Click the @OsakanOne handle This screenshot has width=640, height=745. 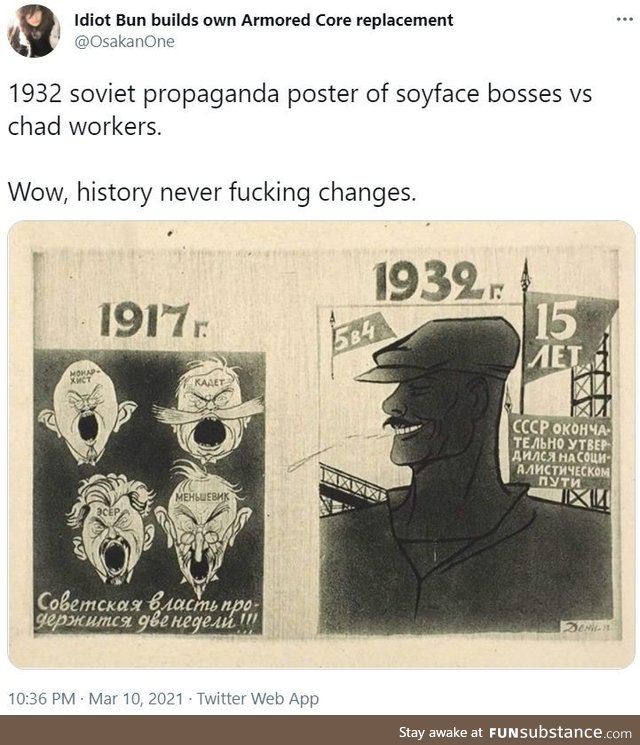point(124,42)
